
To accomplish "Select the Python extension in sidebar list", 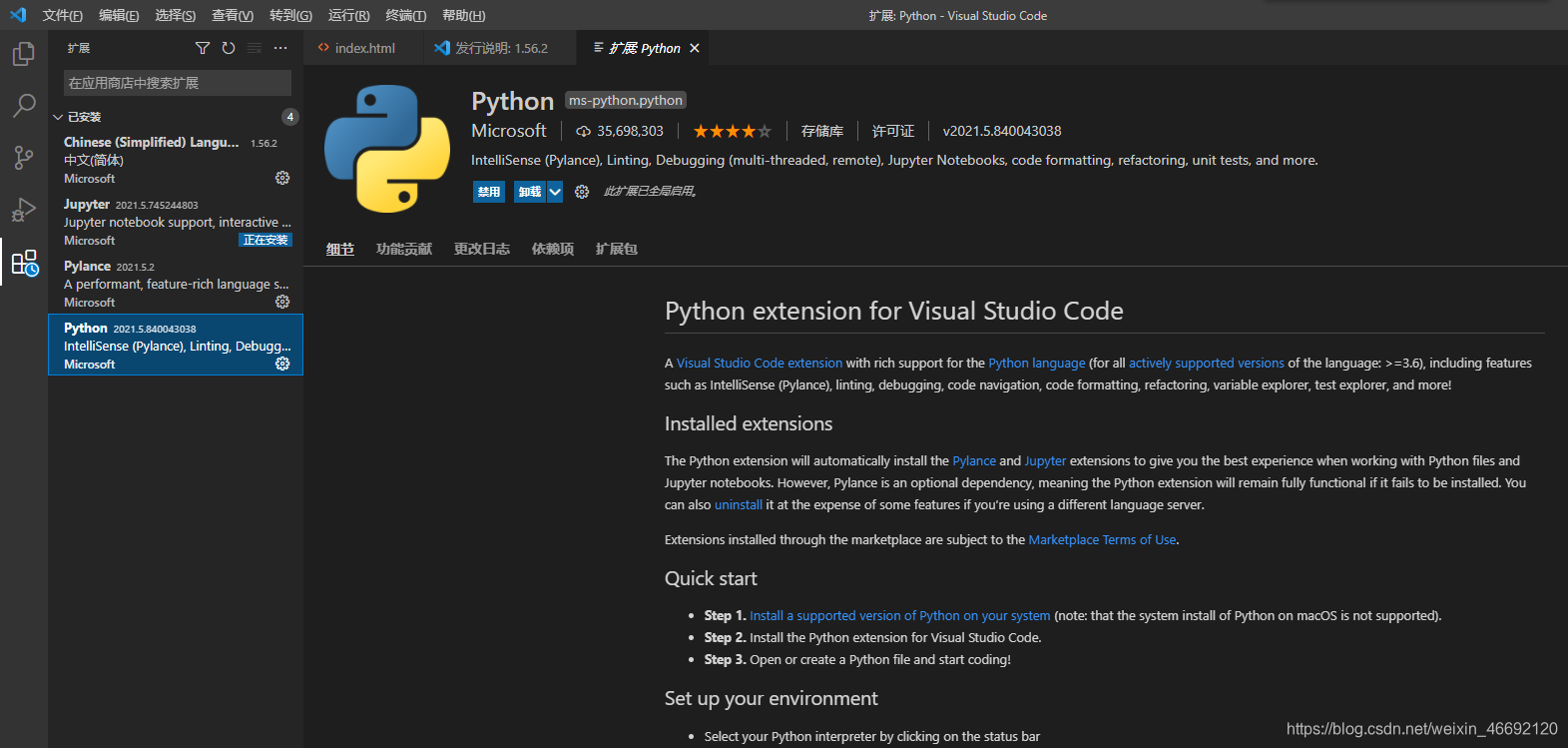I will (176, 345).
